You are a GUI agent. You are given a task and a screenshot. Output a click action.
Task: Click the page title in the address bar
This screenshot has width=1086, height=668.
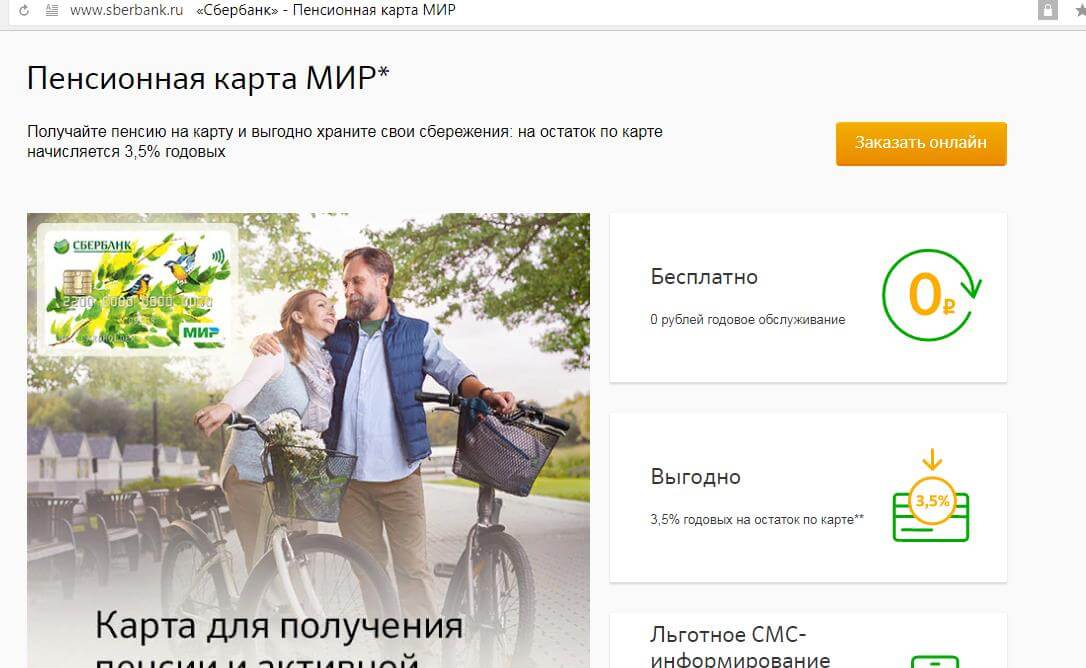pyautogui.click(x=326, y=10)
